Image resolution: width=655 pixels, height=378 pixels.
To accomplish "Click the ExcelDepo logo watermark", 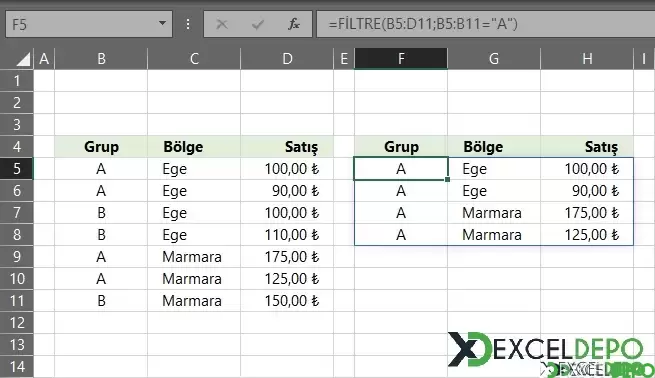I will [x=545, y=349].
